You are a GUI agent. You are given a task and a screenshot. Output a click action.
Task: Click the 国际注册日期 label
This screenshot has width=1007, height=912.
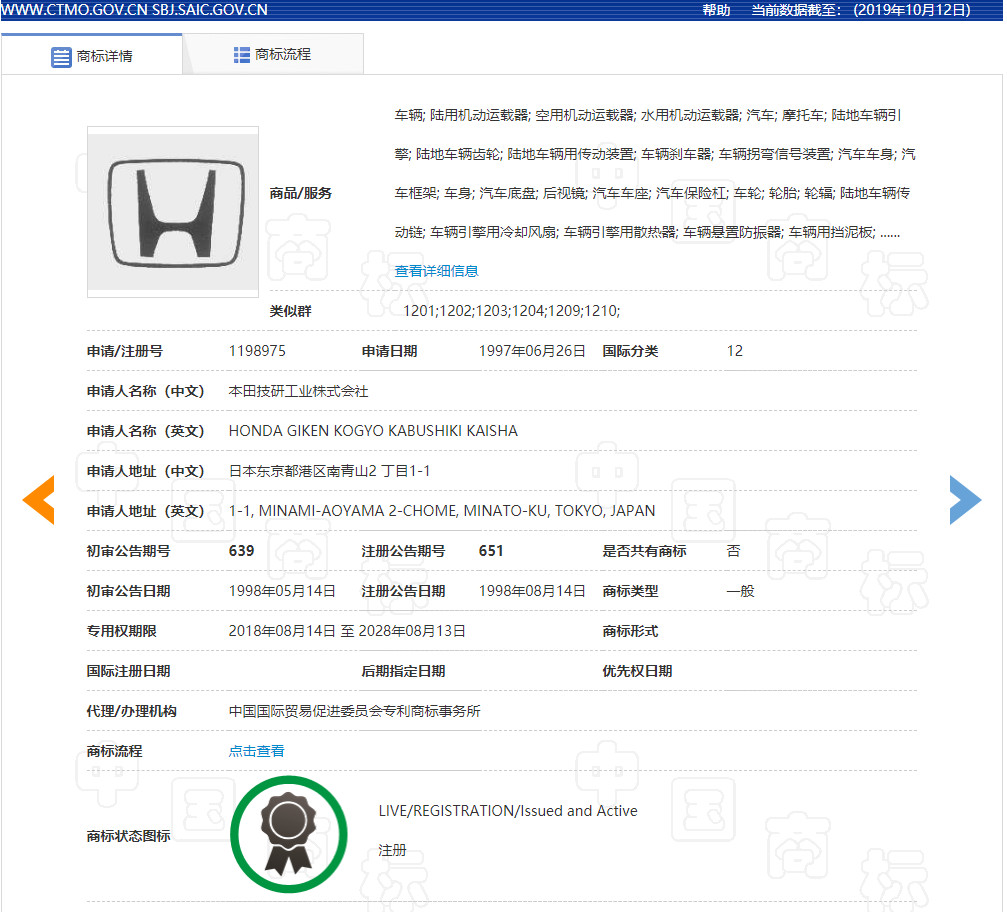tap(128, 671)
